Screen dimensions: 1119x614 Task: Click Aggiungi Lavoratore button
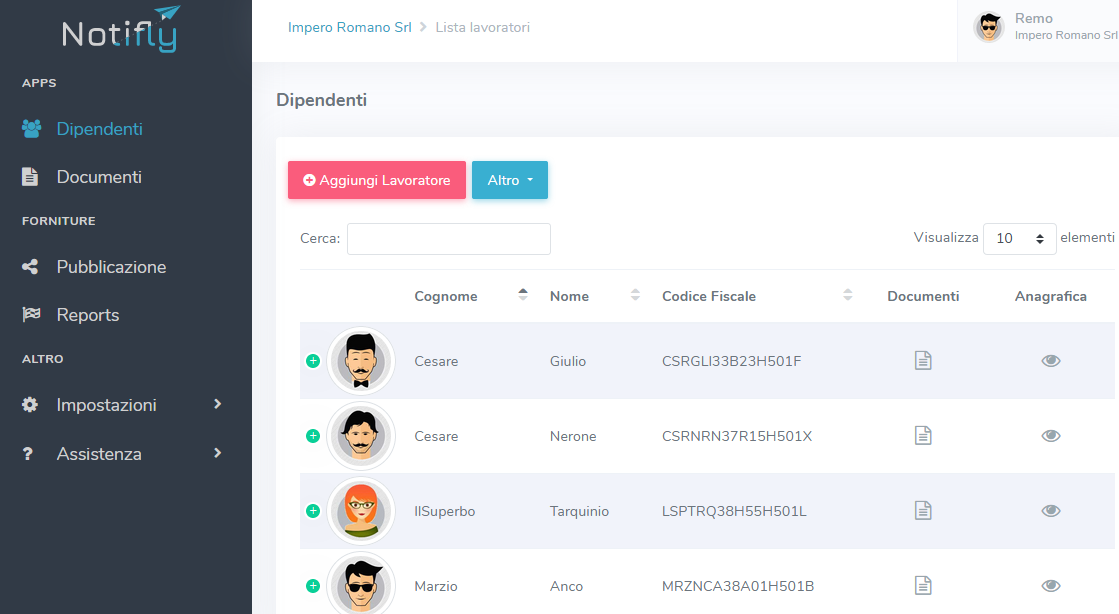pos(376,180)
